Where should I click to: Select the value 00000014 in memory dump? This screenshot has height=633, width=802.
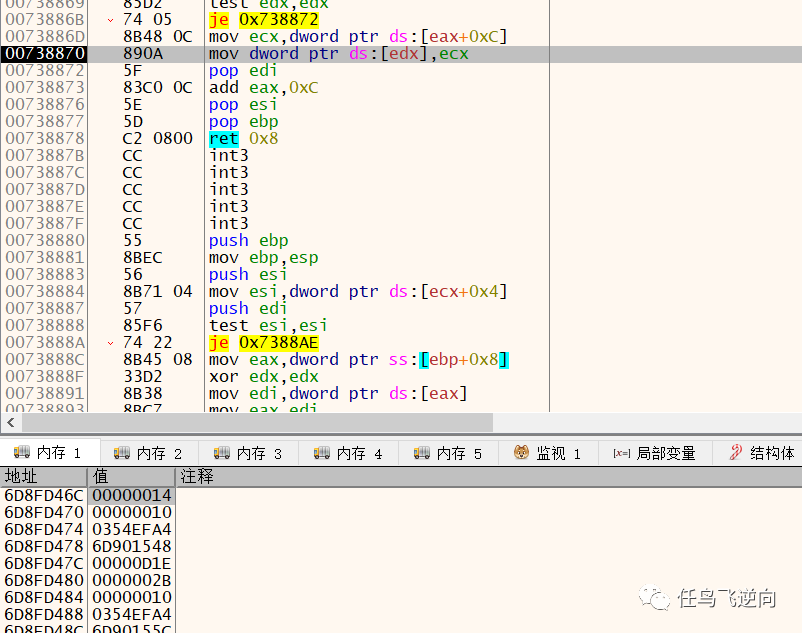pos(132,495)
